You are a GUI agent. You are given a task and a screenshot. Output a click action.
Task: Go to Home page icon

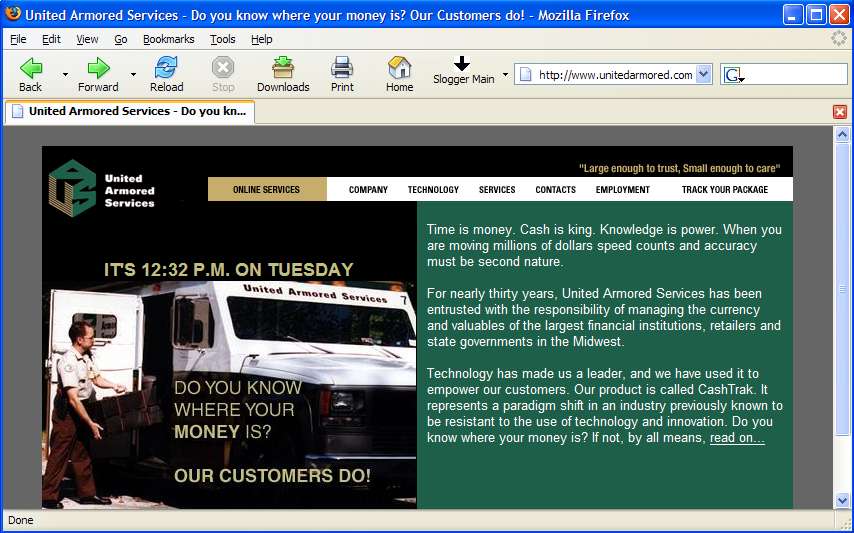399,68
